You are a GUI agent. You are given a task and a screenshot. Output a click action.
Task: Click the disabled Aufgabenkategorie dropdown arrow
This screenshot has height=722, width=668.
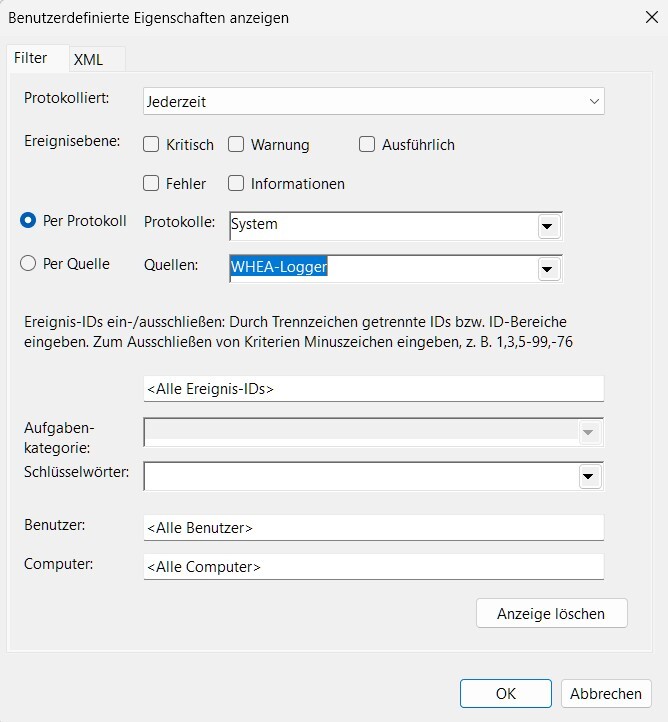pyautogui.click(x=589, y=432)
